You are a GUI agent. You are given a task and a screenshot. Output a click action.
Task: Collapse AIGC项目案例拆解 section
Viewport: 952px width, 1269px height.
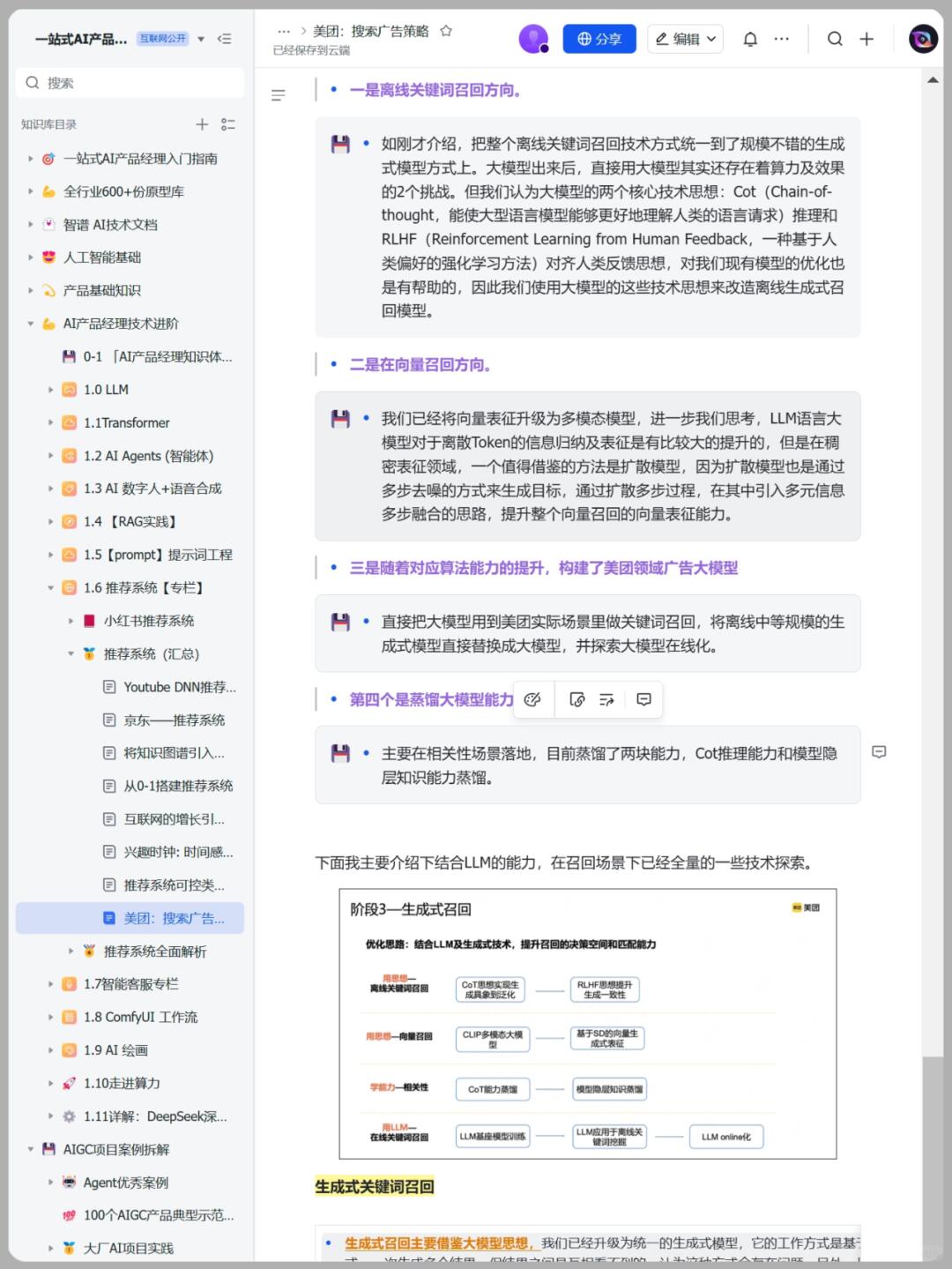[30, 1149]
